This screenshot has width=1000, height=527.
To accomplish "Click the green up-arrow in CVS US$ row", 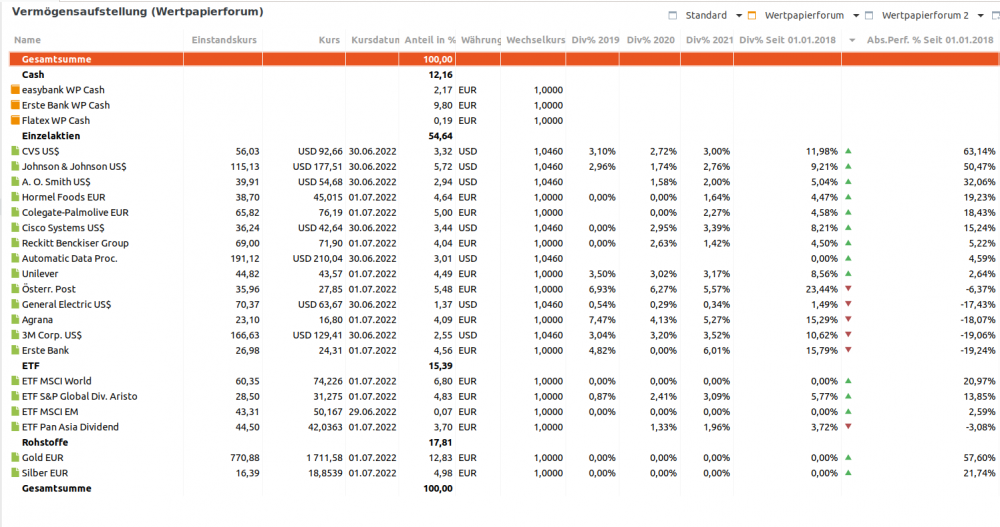I will click(848, 151).
